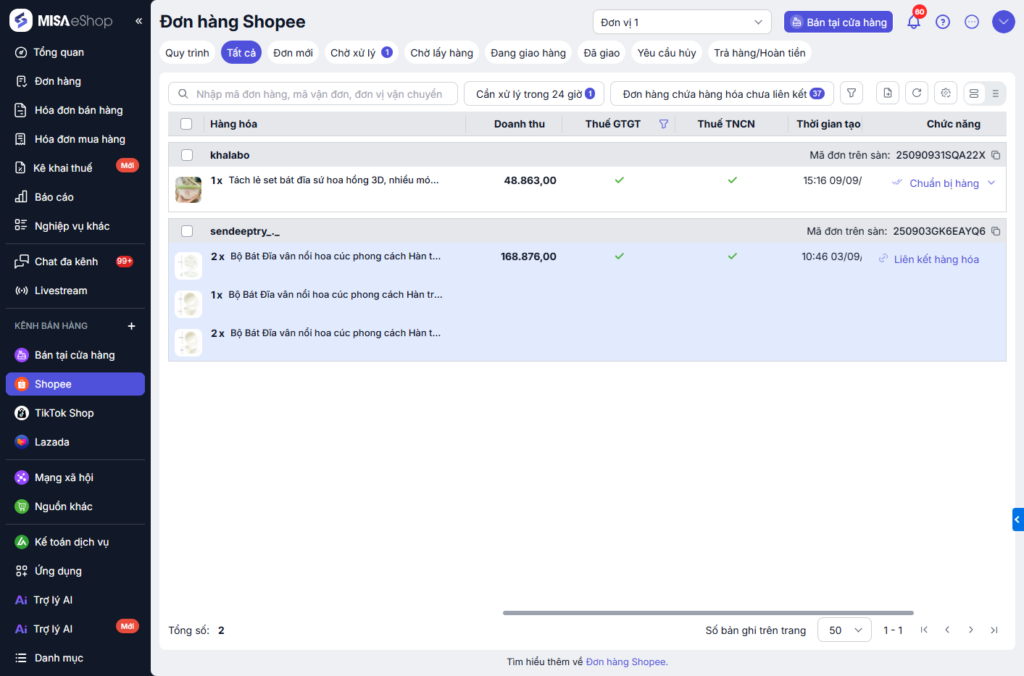The width and height of the screenshot is (1024, 676).
Task: Switch to the Đang giao hàng tab
Action: tap(528, 53)
